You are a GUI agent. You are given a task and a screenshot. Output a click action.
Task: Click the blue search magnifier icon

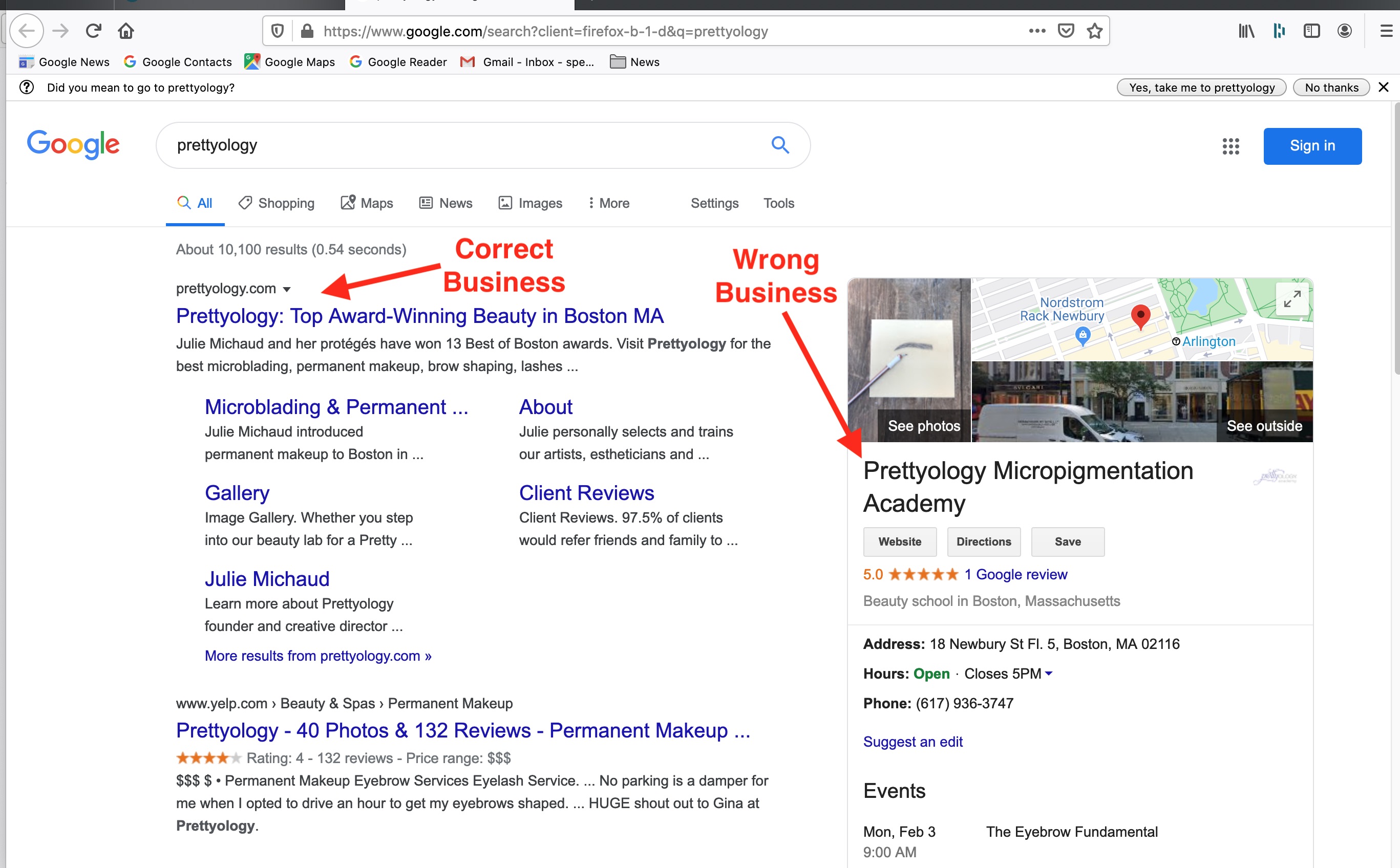pyautogui.click(x=779, y=145)
